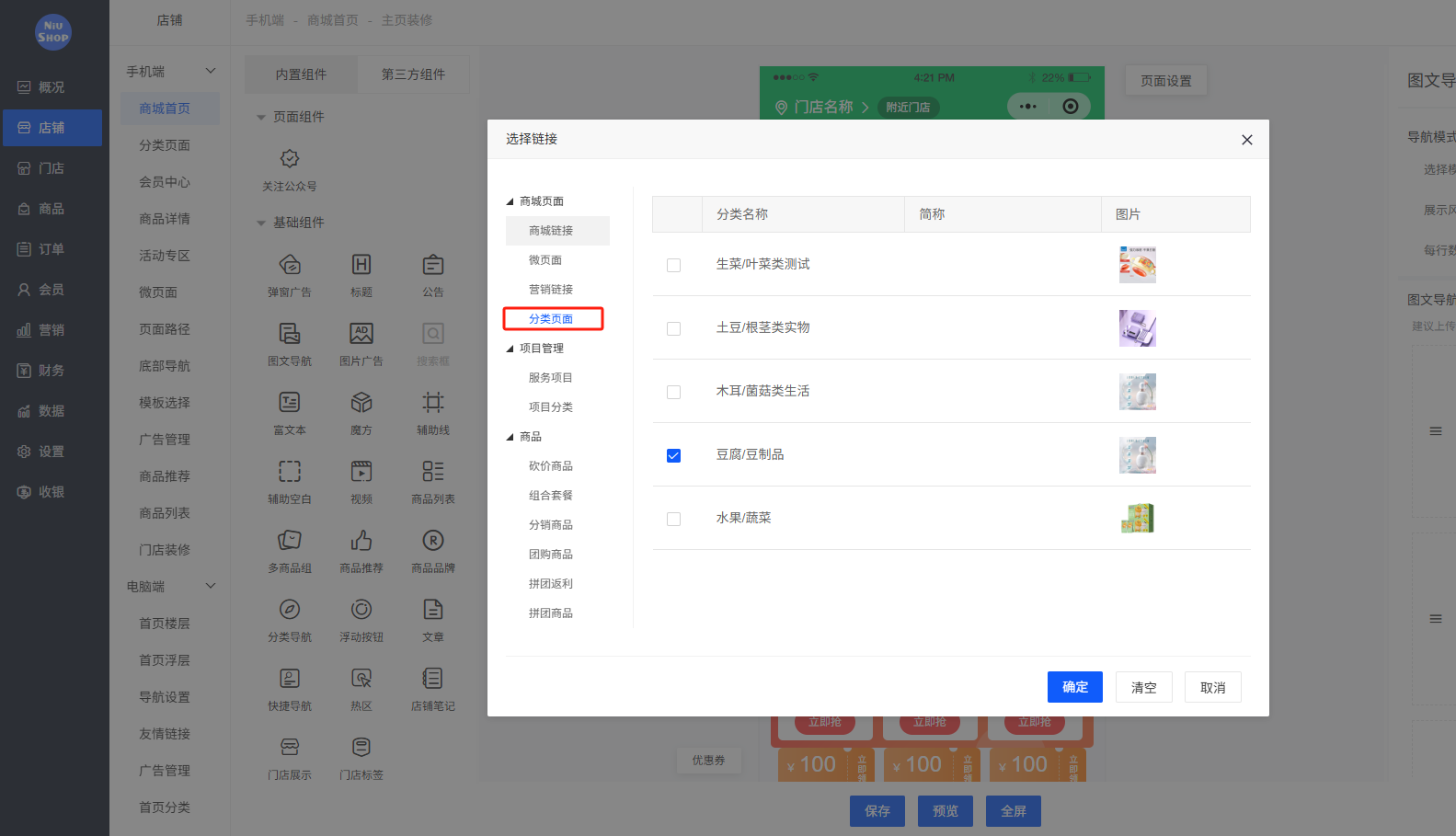Select the 标题 component icon
Screen dimensions: 1456x836
(x=361, y=265)
